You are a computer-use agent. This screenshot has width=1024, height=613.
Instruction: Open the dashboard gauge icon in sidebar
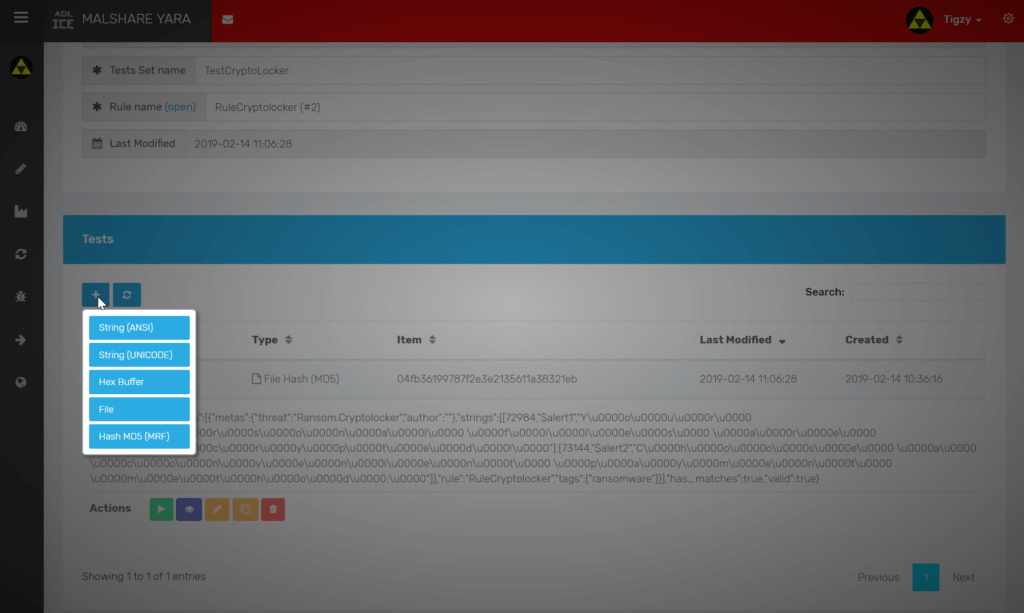point(21,126)
